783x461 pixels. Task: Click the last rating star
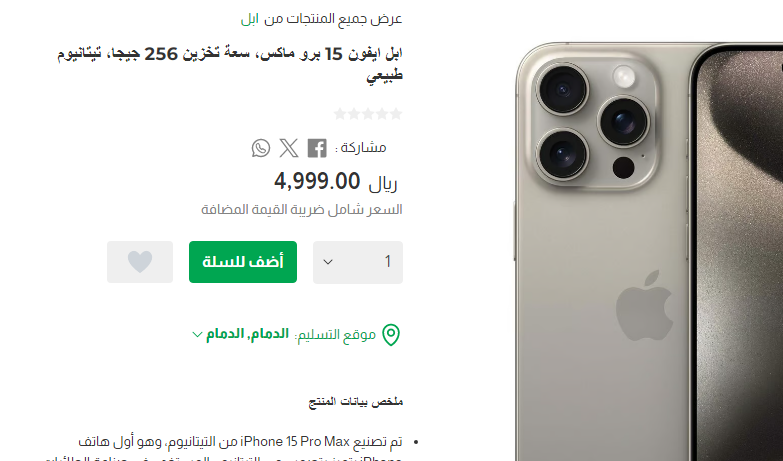click(x=340, y=114)
